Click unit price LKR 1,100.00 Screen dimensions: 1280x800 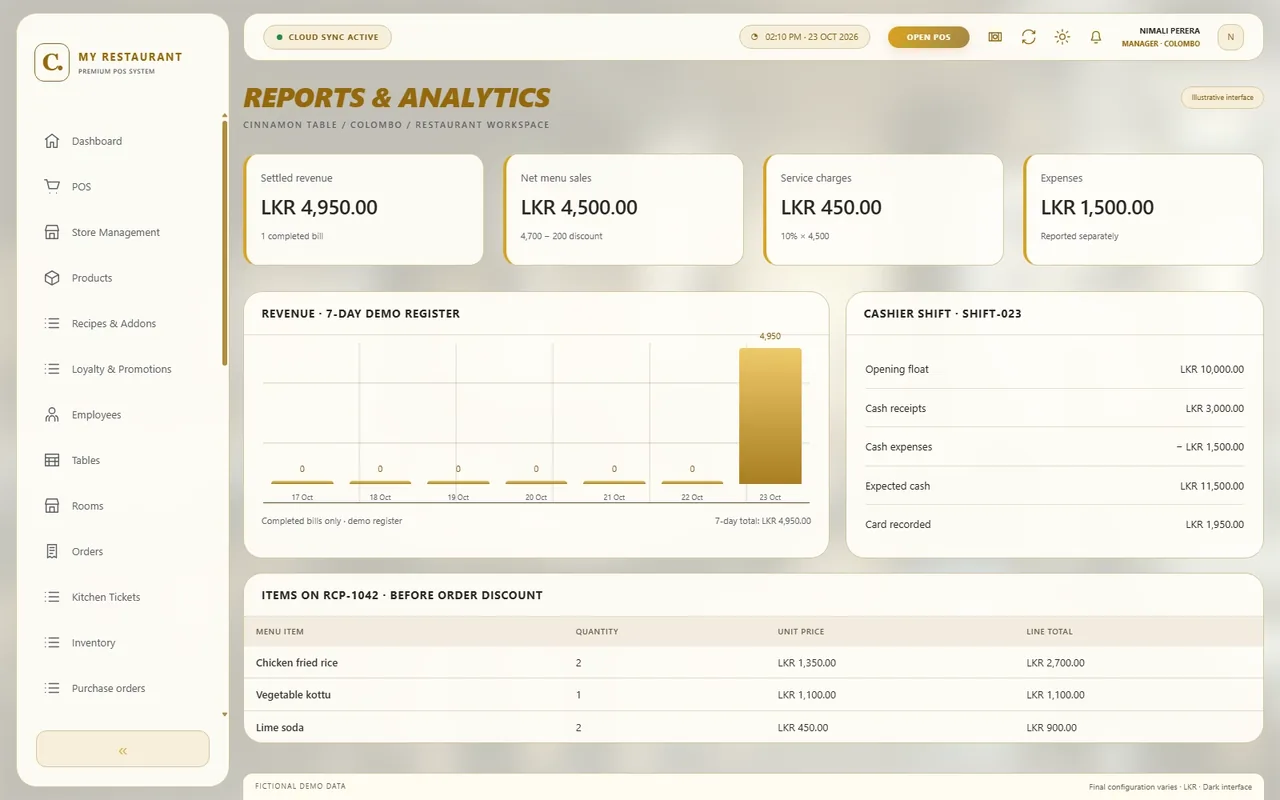(x=807, y=695)
